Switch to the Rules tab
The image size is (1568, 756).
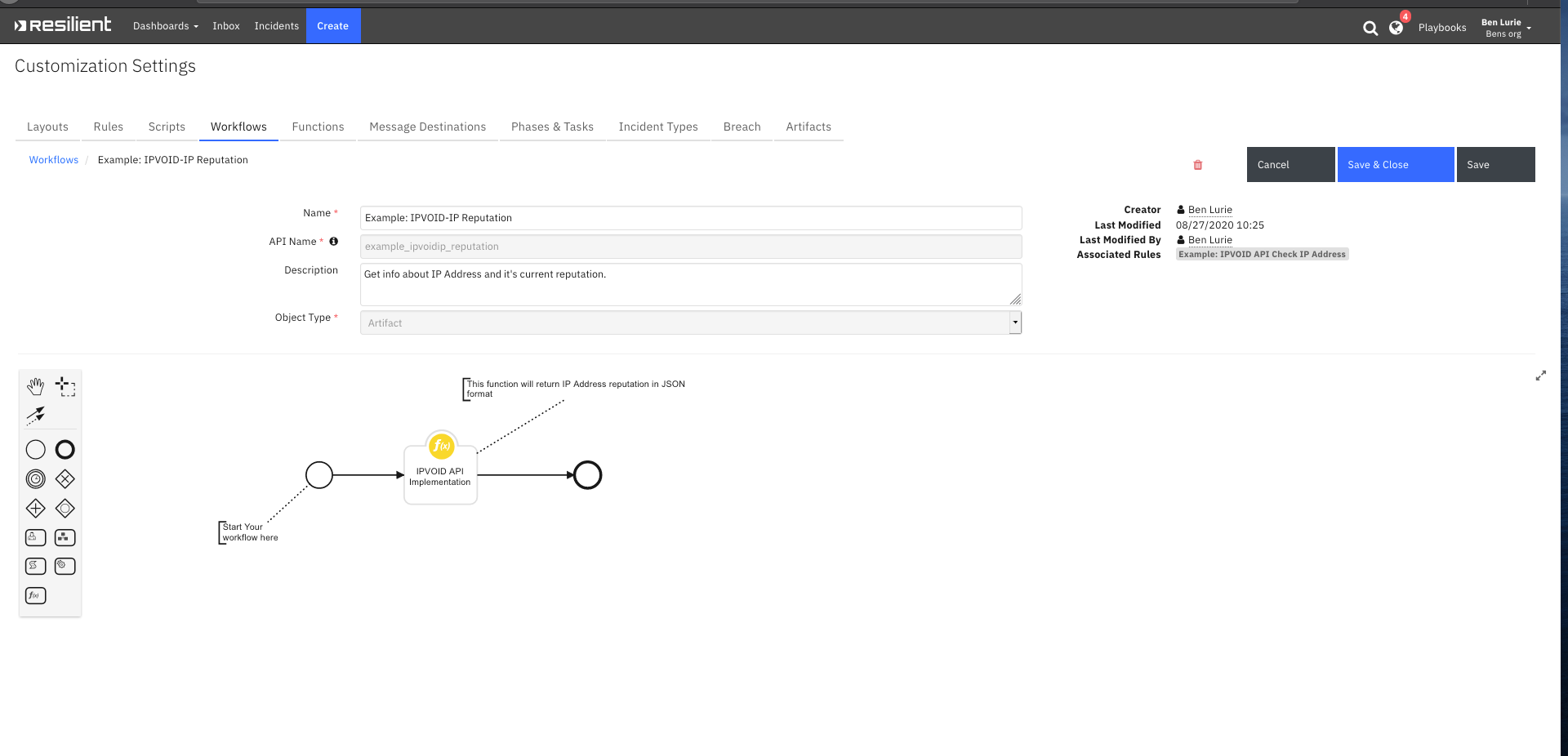click(109, 127)
